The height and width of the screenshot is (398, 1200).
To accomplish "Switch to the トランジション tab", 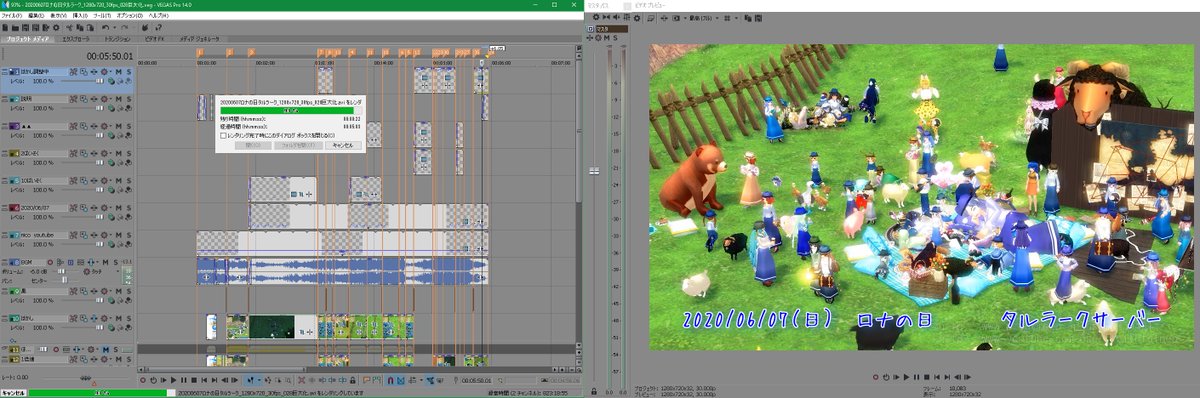I will [117, 39].
